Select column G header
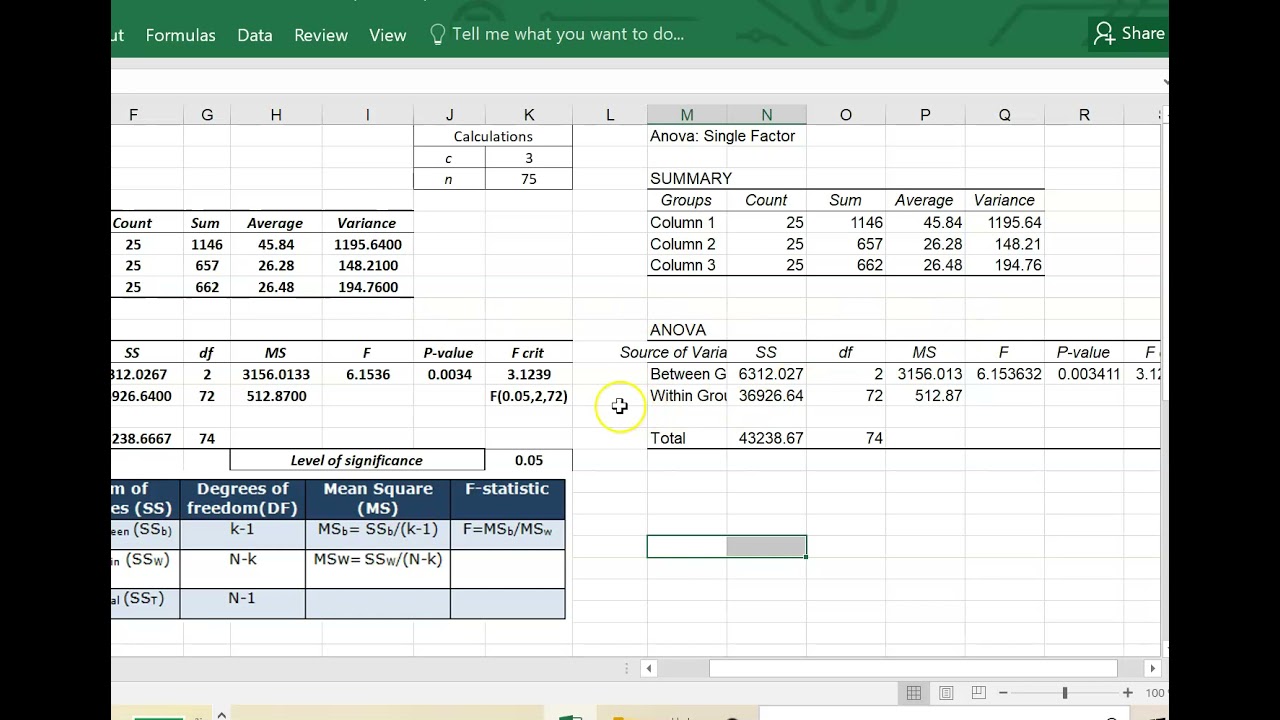Viewport: 1280px width, 720px height. [207, 115]
